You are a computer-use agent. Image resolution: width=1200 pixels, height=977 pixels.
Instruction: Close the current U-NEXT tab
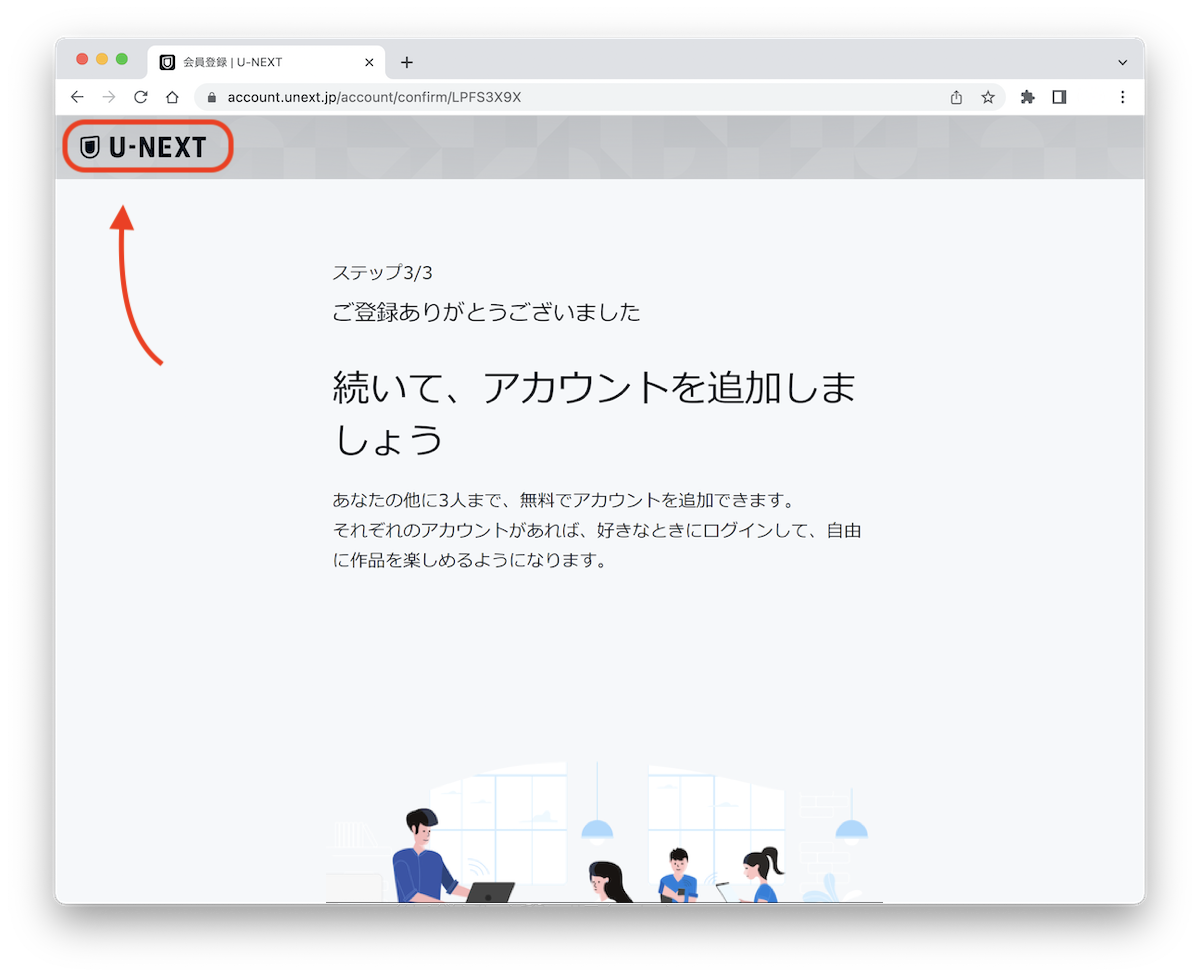369,61
